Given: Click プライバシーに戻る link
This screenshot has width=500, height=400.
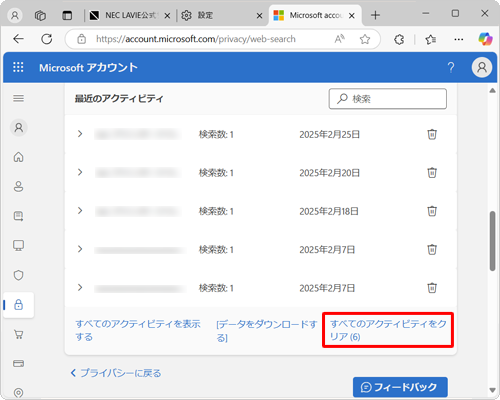Looking at the screenshot, I should 116,373.
